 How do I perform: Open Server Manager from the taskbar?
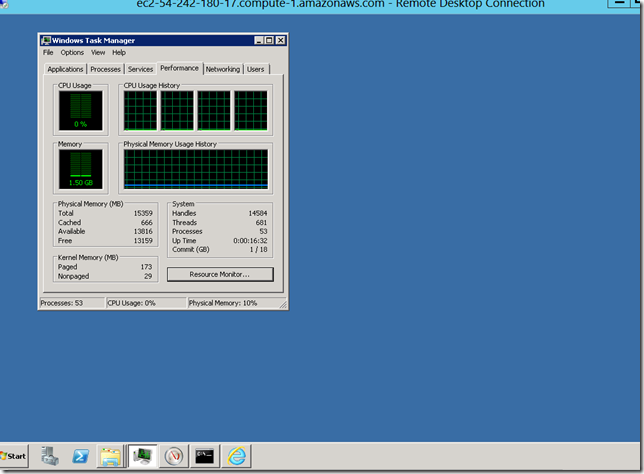tap(49, 457)
